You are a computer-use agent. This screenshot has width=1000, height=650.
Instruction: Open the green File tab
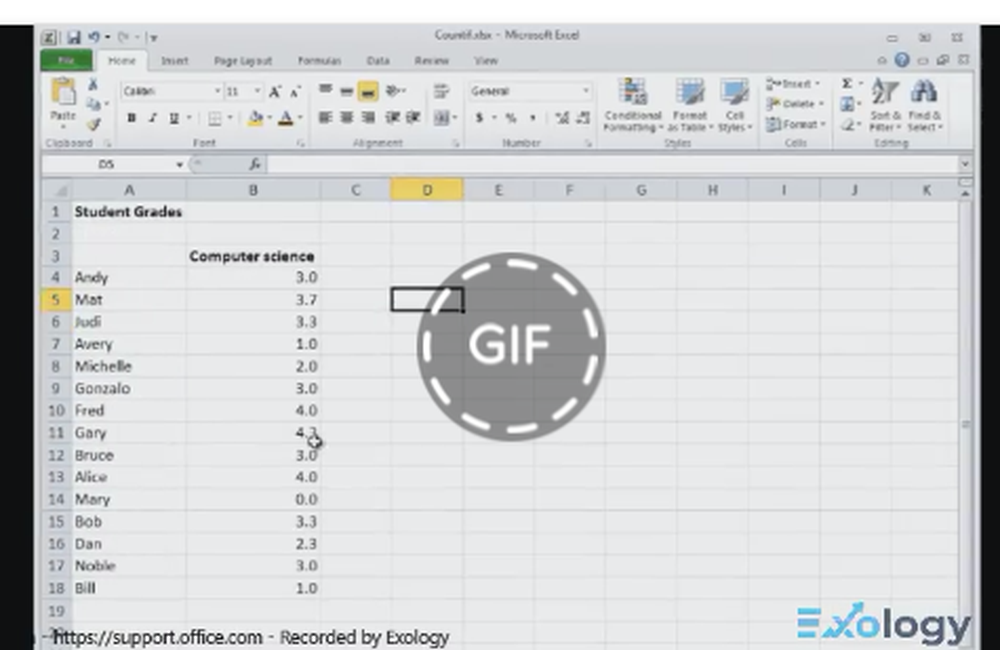(66, 61)
